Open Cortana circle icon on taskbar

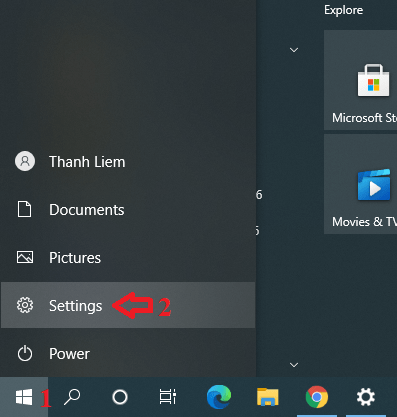tap(120, 397)
